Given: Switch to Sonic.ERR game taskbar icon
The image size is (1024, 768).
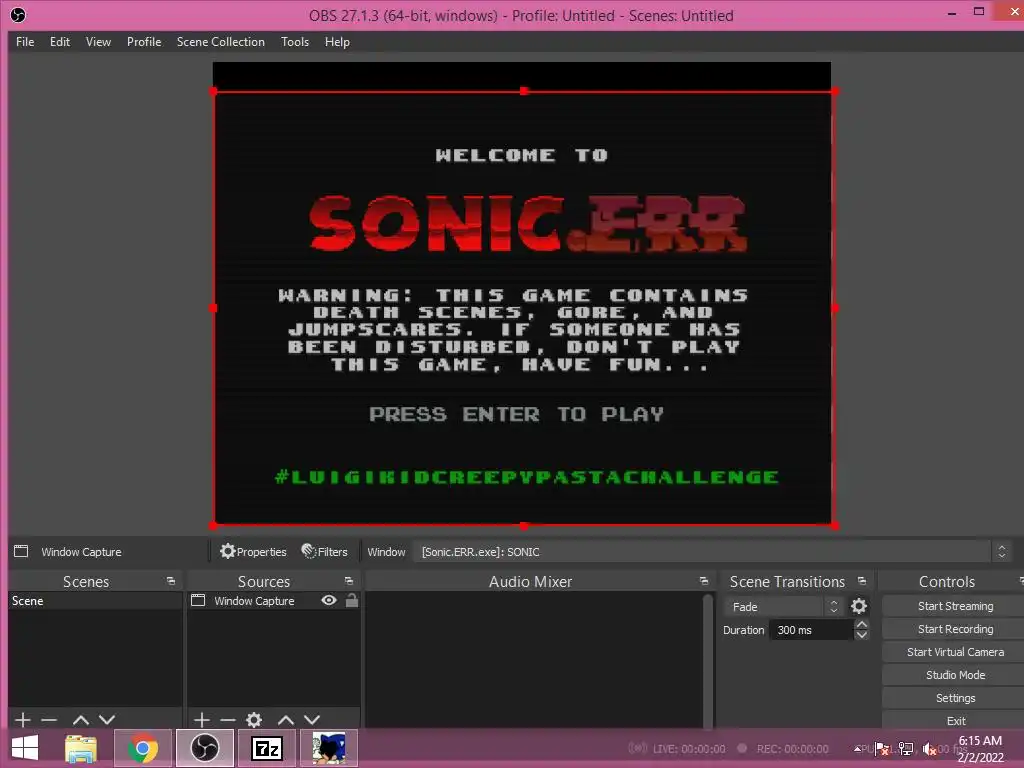Looking at the screenshot, I should coord(328,748).
